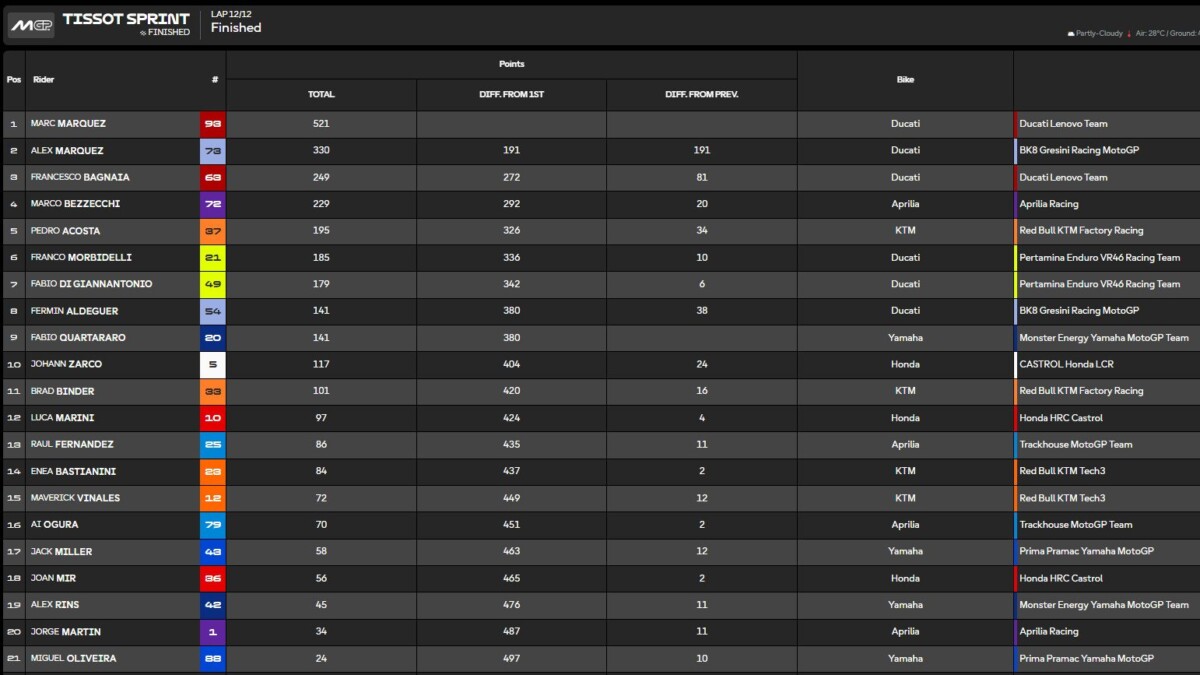Click the Pos column header
This screenshot has height=675, width=1200.
click(x=13, y=80)
